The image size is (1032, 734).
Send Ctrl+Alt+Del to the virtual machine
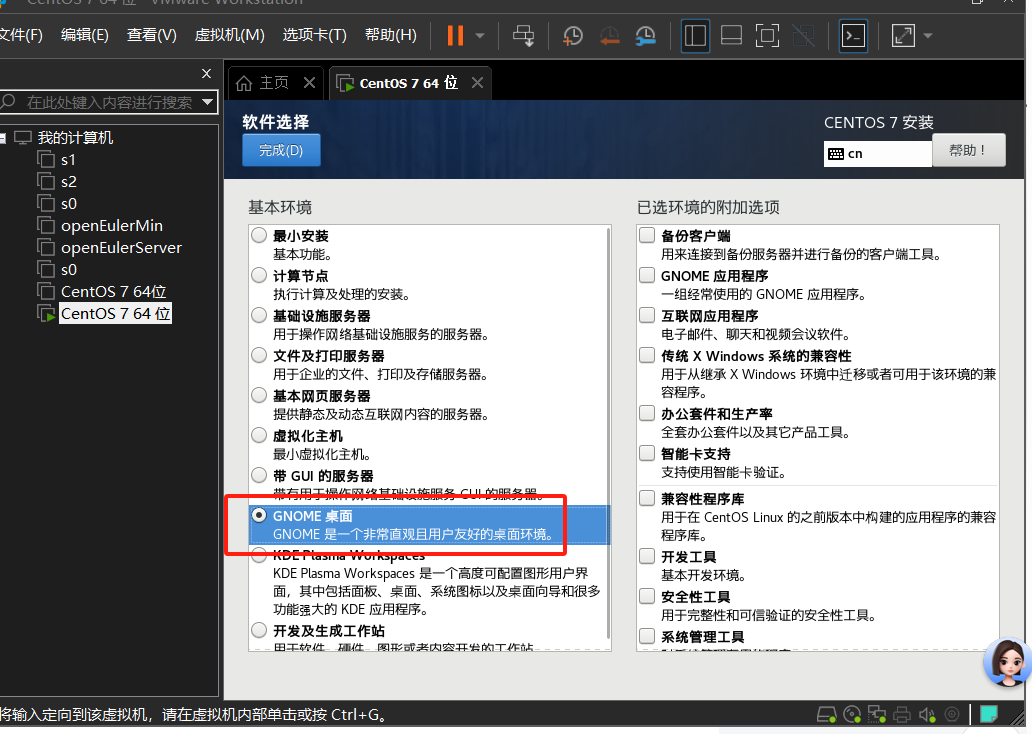coord(524,36)
